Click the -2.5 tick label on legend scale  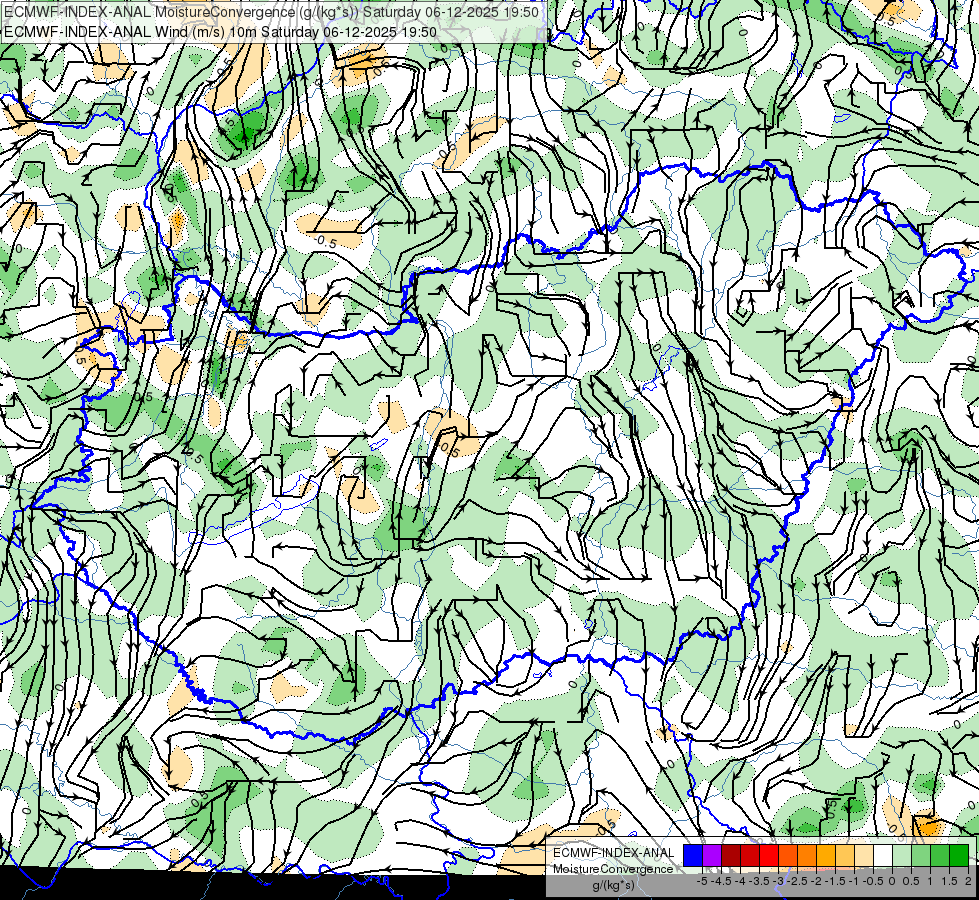797,881
